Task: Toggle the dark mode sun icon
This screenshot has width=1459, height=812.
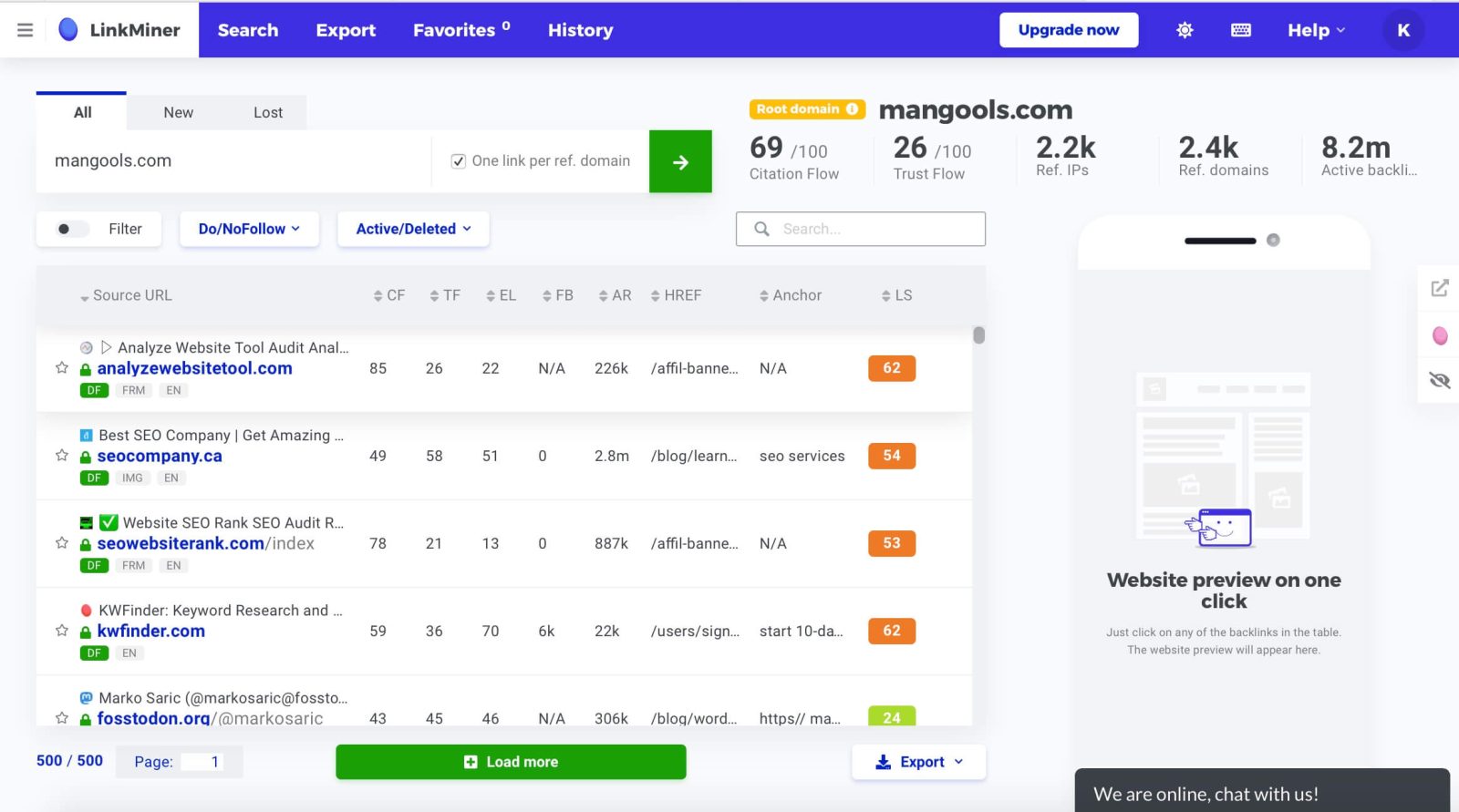Action: pyautogui.click(x=1185, y=30)
